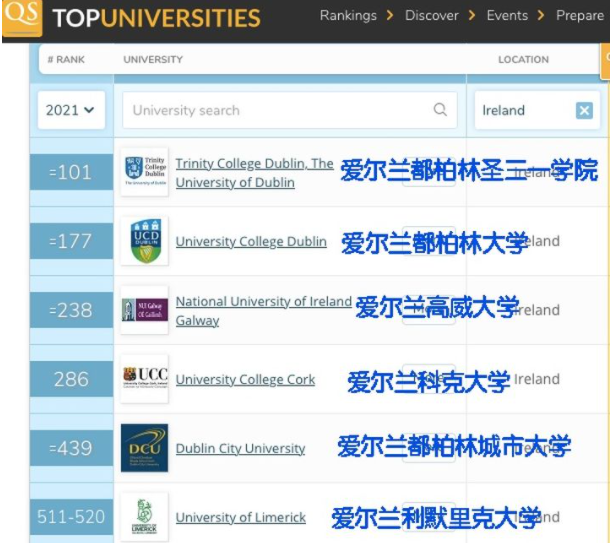Click the =177 rank cell
The width and height of the screenshot is (612, 543).
[x=71, y=241]
